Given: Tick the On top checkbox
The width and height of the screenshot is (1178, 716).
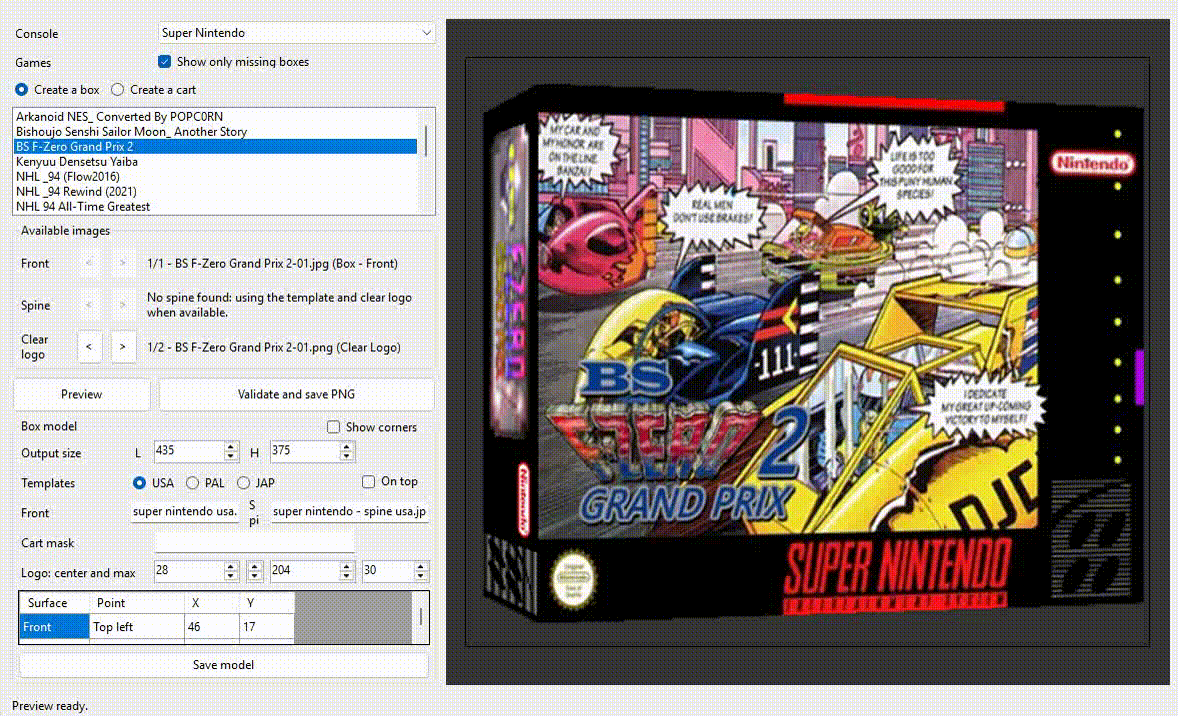Looking at the screenshot, I should [x=368, y=482].
